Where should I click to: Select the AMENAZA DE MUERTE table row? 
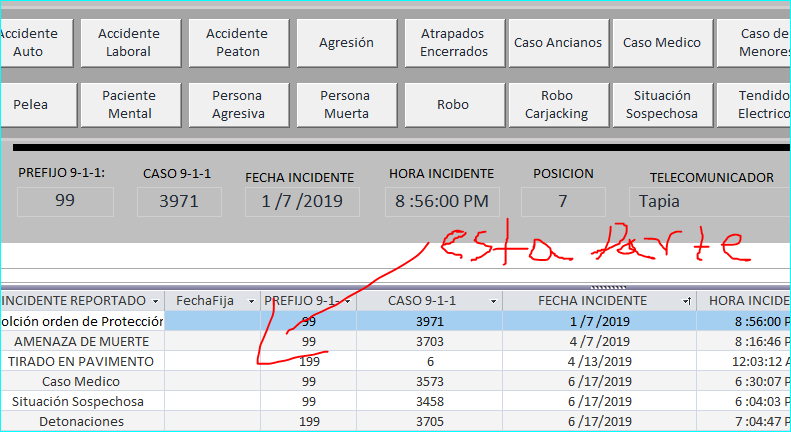[82, 341]
